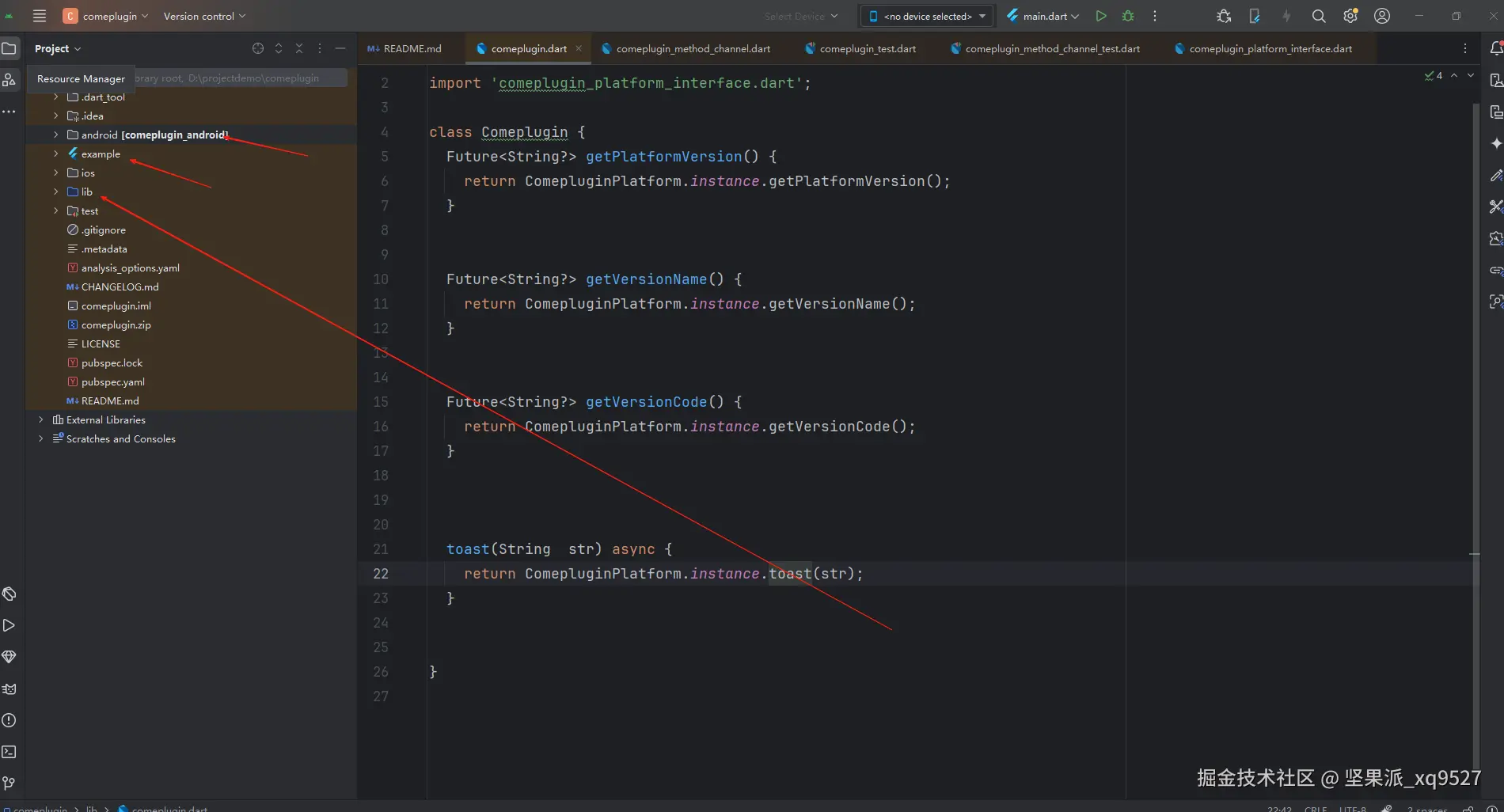Open Search Everywhere magnifier

pos(1319,16)
